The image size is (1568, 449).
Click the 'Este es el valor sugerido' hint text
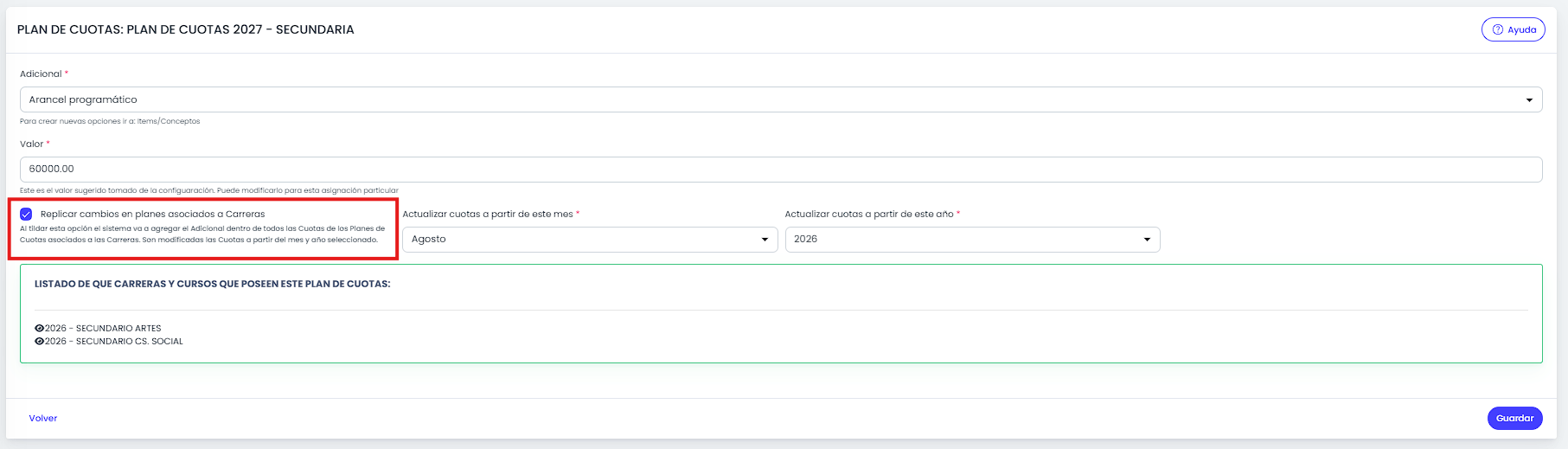coord(209,190)
